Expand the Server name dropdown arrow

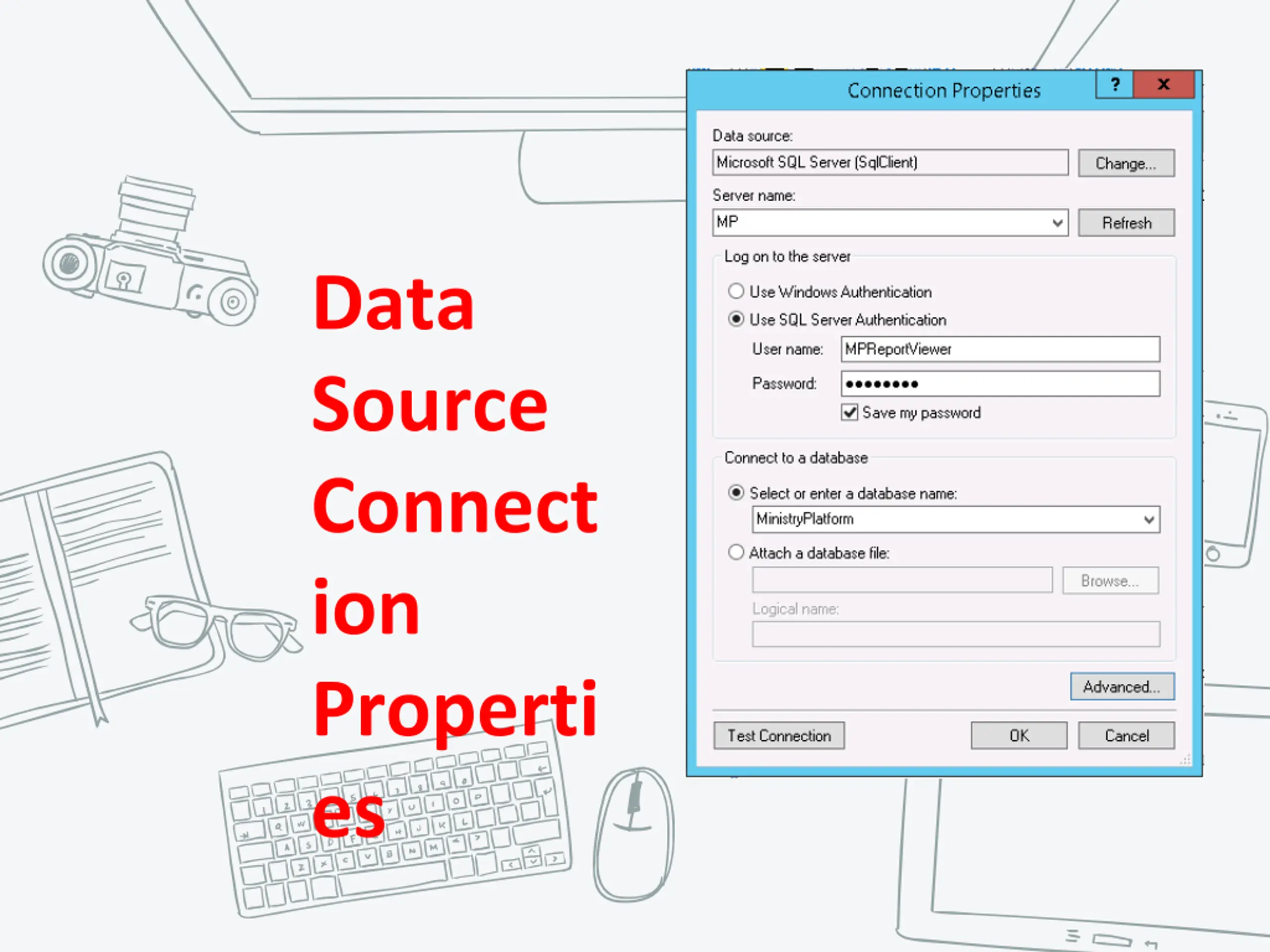tap(1057, 223)
